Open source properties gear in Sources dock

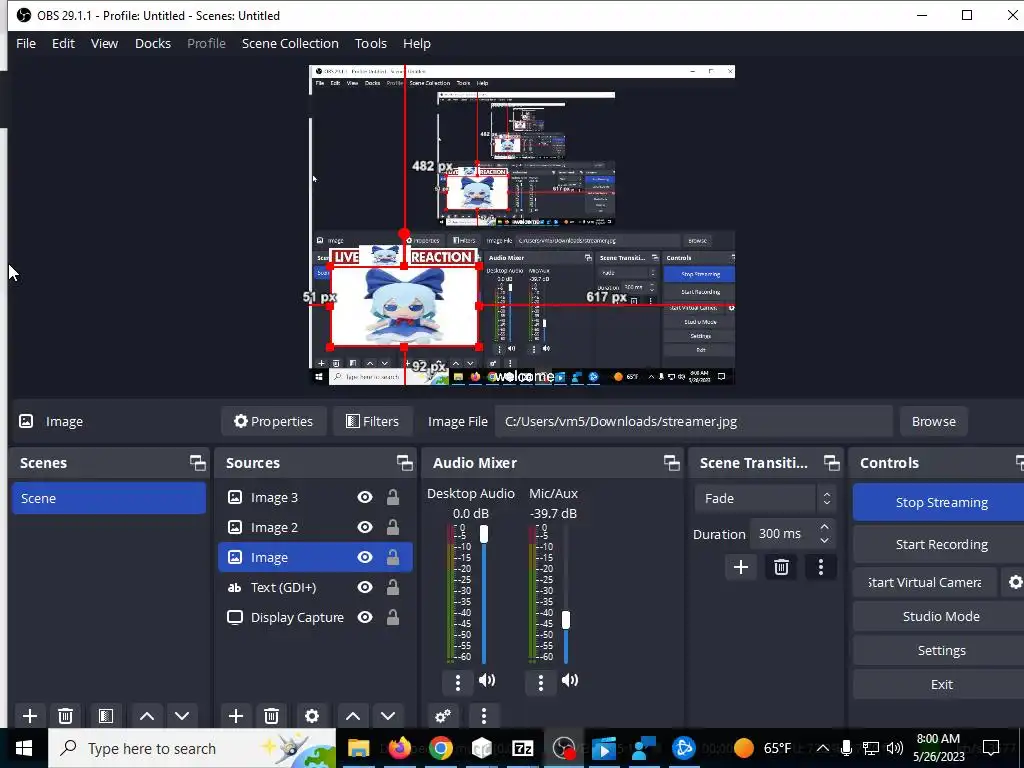tap(312, 716)
